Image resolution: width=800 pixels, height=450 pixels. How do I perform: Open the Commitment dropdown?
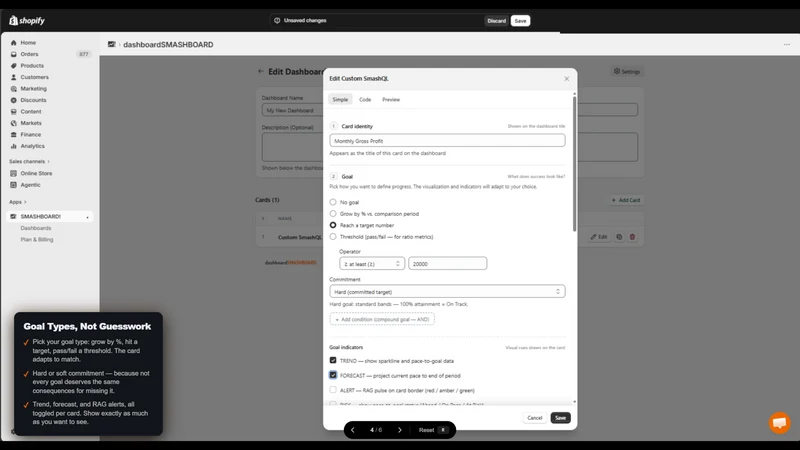[x=447, y=291]
